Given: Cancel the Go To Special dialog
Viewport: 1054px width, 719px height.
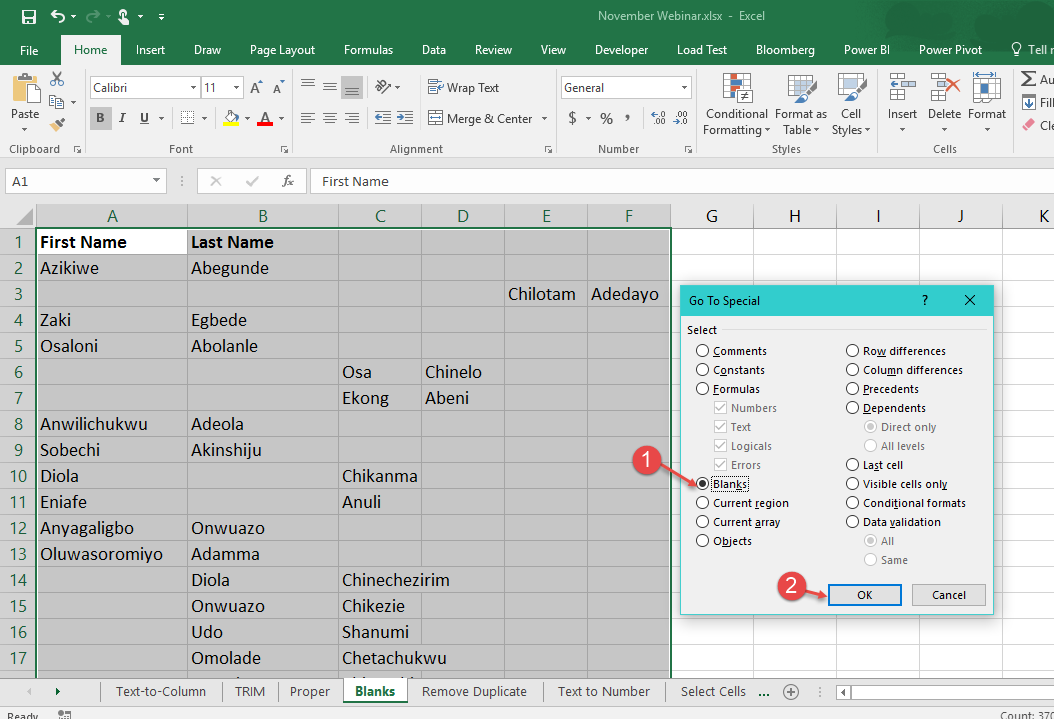Looking at the screenshot, I should 948,595.
